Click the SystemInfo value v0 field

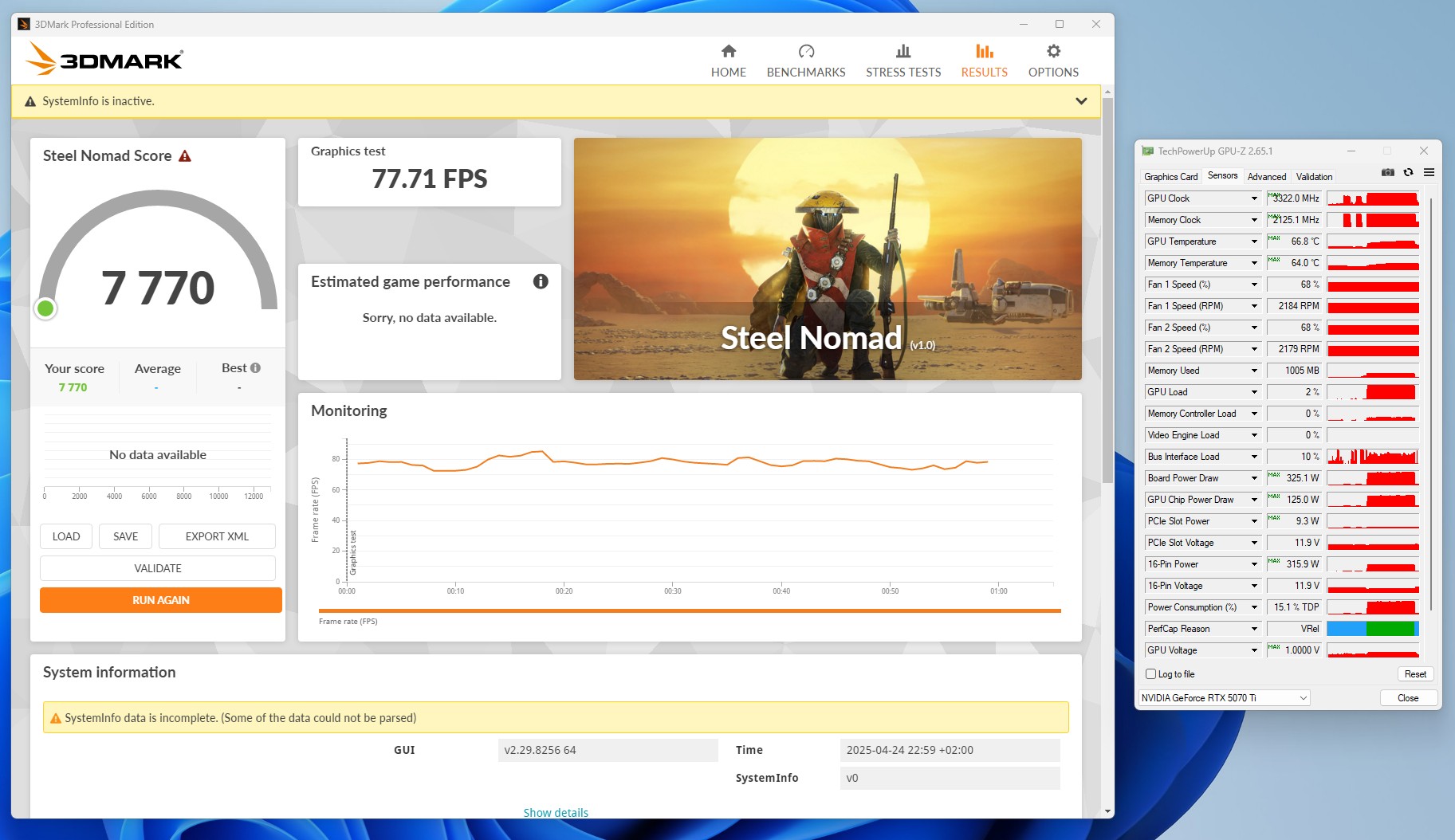click(x=950, y=778)
